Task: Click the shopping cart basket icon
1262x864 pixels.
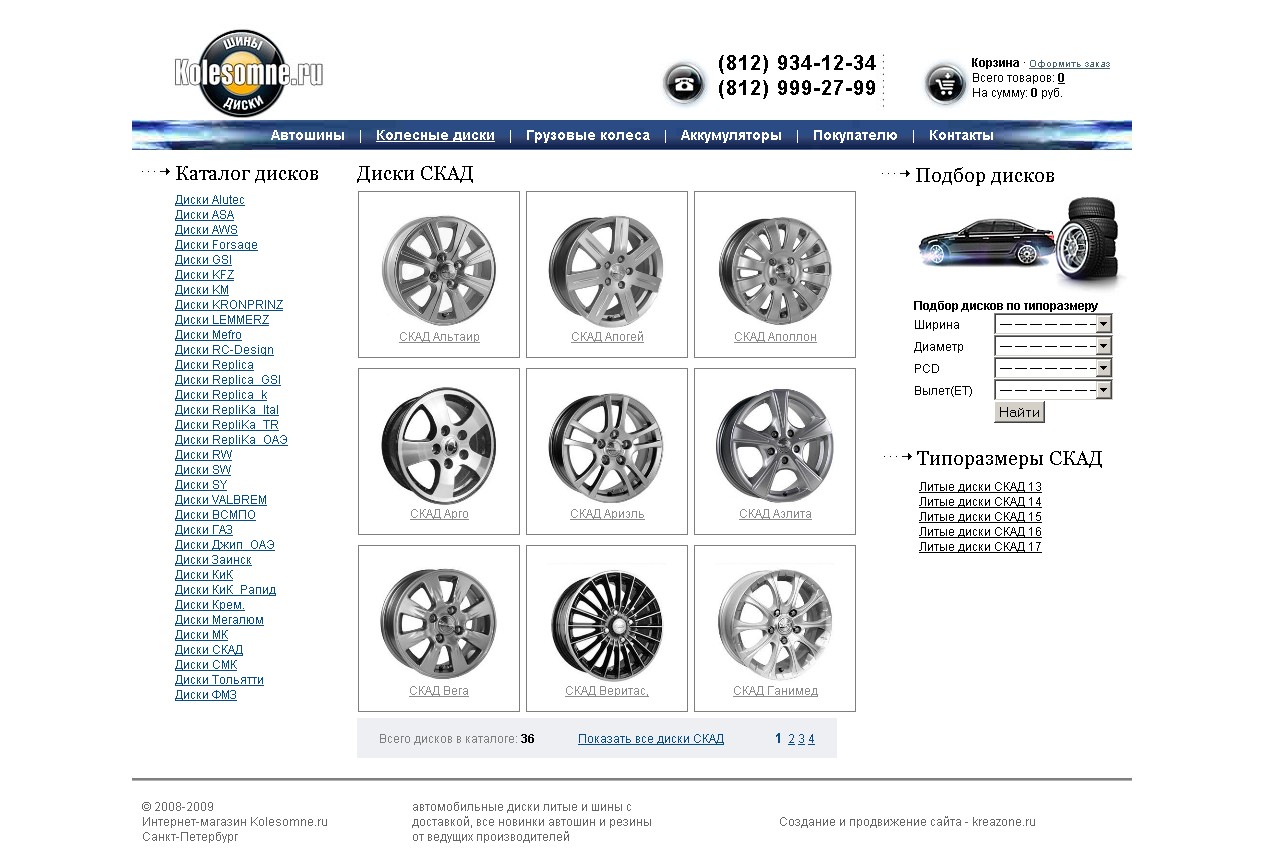Action: [945, 83]
